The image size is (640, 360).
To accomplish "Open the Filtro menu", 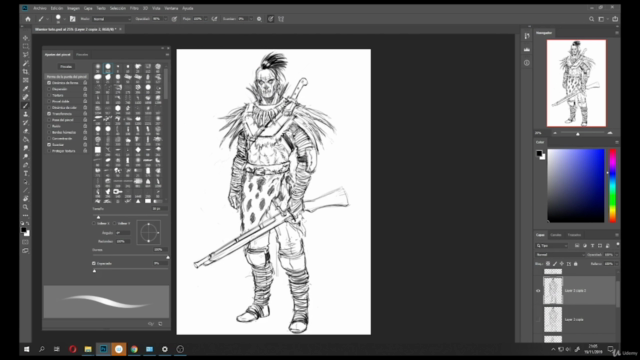I will pos(134,8).
